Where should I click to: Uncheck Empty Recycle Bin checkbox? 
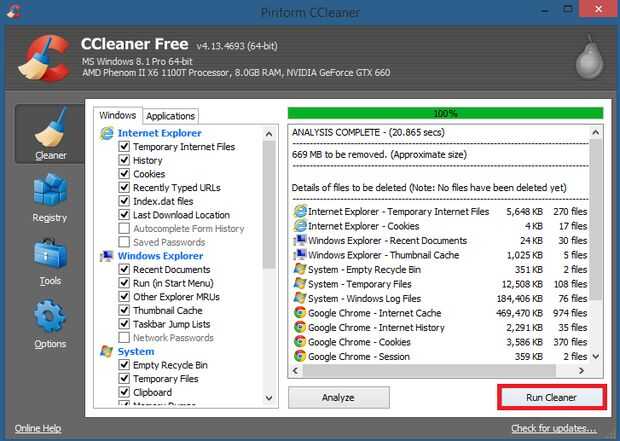[x=124, y=365]
